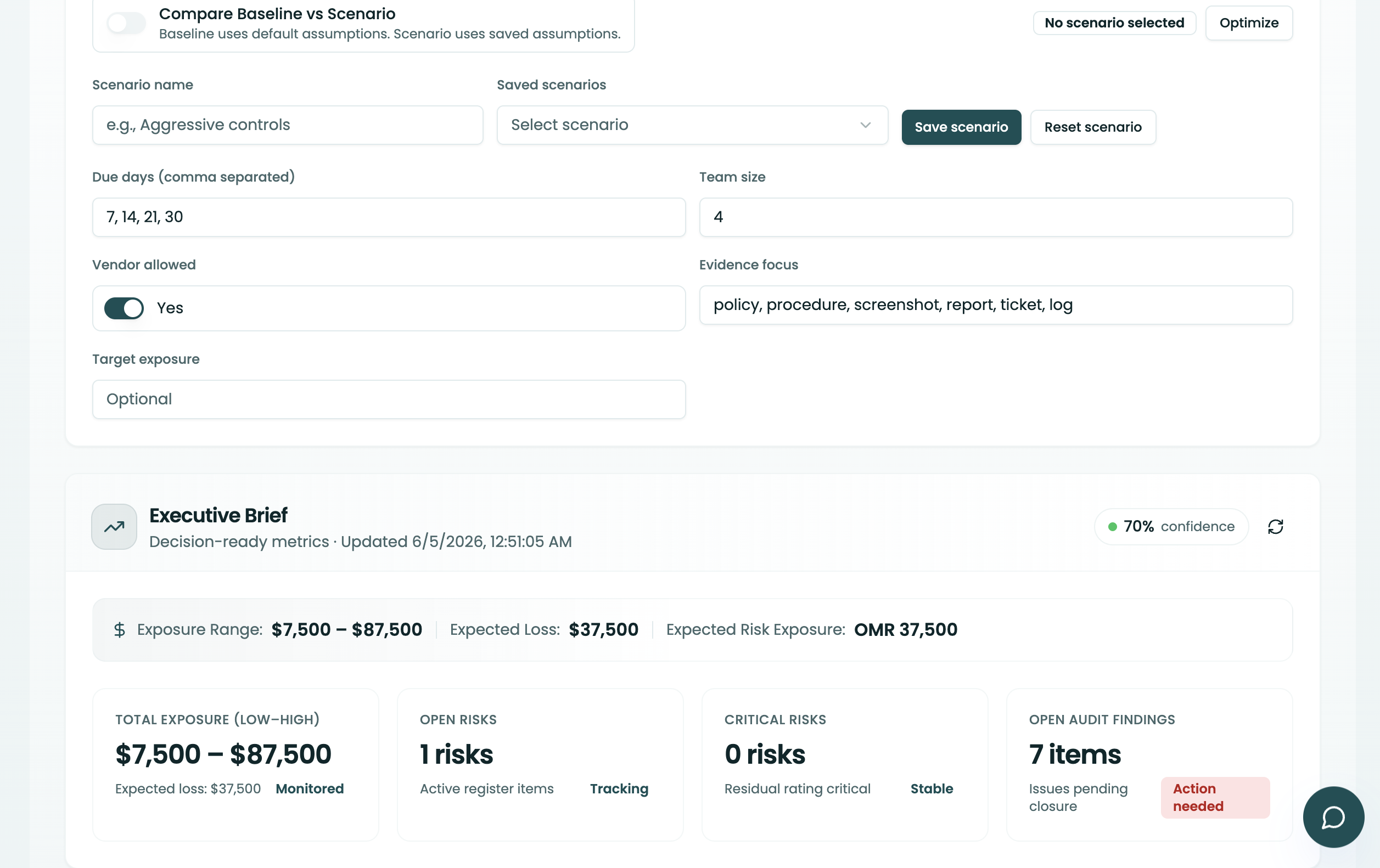Click the Total Exposure $7,500 – $87,500 card value

pos(223,754)
